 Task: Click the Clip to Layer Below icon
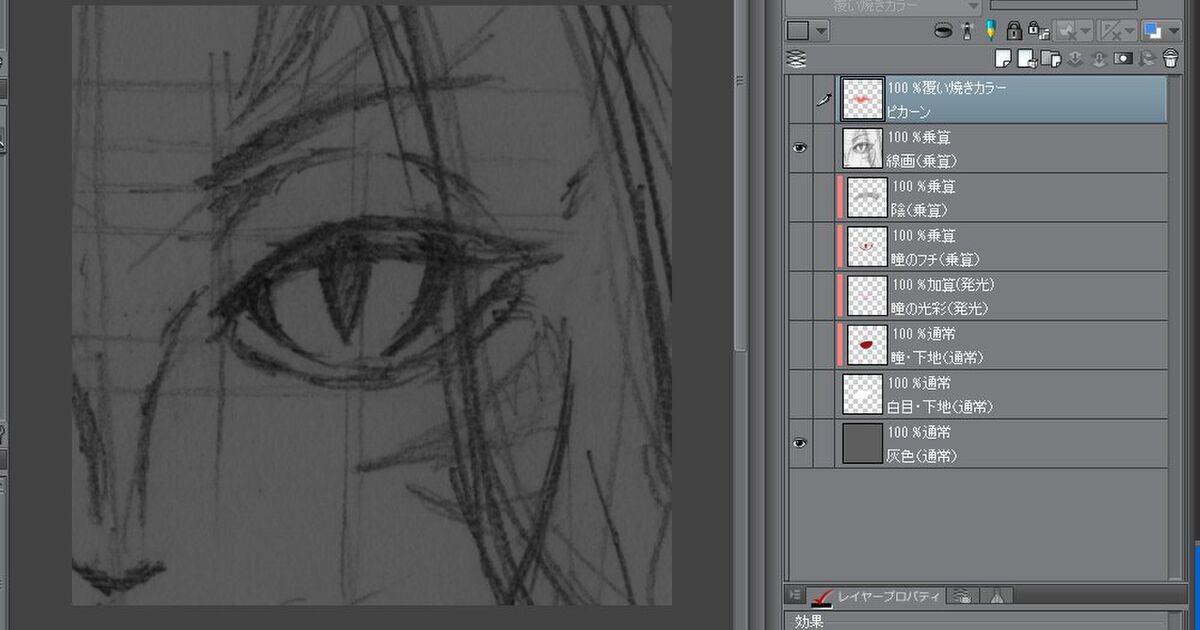(942, 31)
